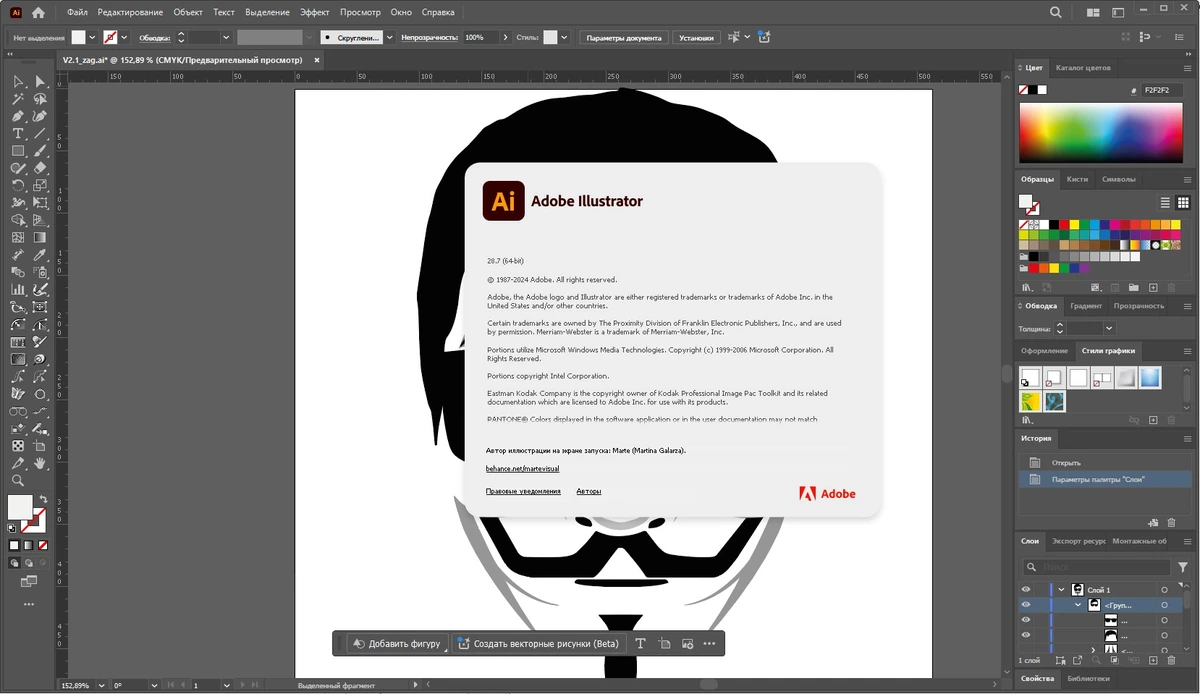Delete history state with trash icon
Image resolution: width=1200 pixels, height=694 pixels.
click(x=1172, y=522)
